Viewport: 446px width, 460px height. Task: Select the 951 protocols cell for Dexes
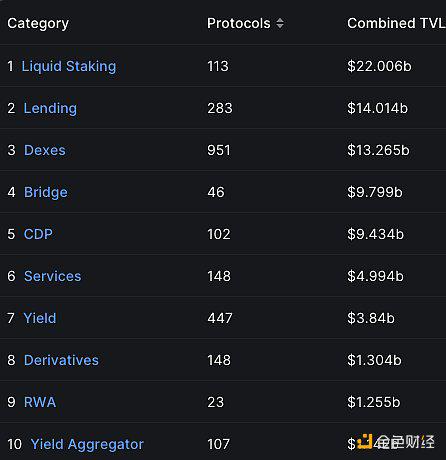tap(219, 150)
